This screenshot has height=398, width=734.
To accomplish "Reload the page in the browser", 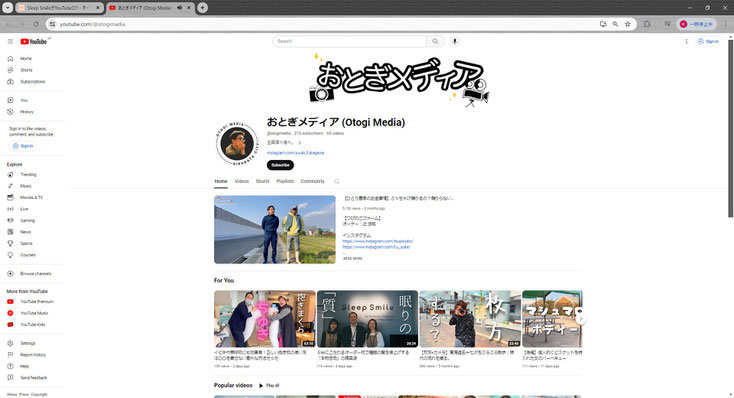I will click(36, 24).
